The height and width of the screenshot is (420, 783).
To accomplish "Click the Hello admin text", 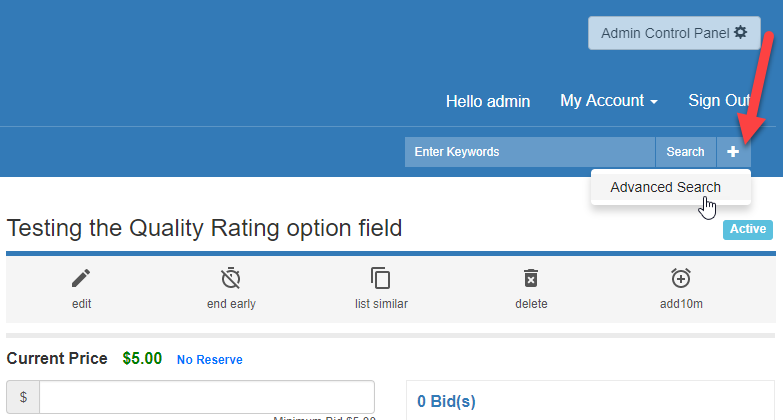I will 488,101.
